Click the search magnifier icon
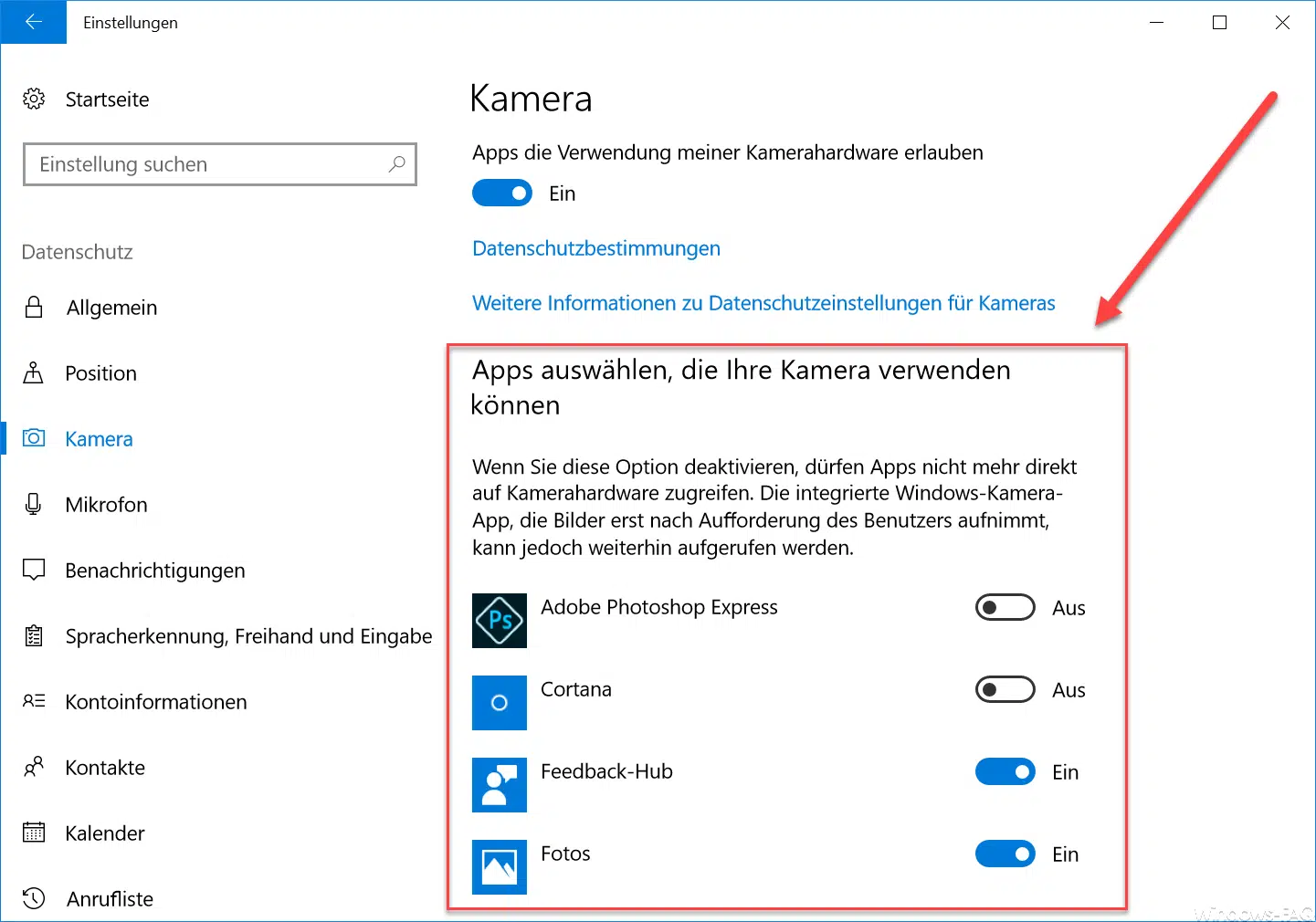This screenshot has width=1316, height=922. click(396, 164)
